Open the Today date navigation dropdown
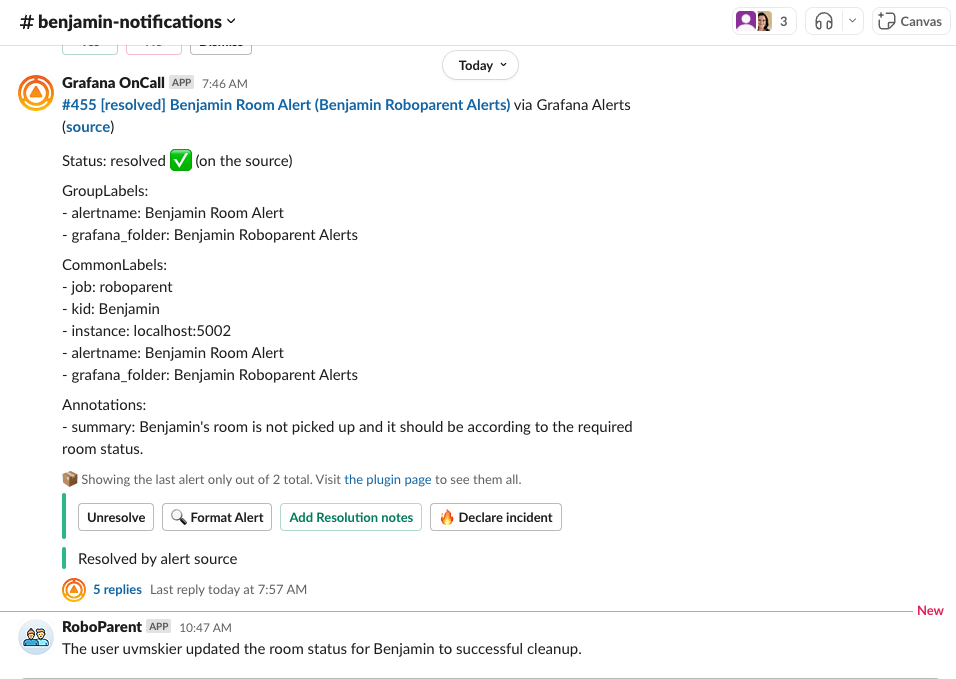Image resolution: width=956 pixels, height=679 pixels. click(480, 64)
